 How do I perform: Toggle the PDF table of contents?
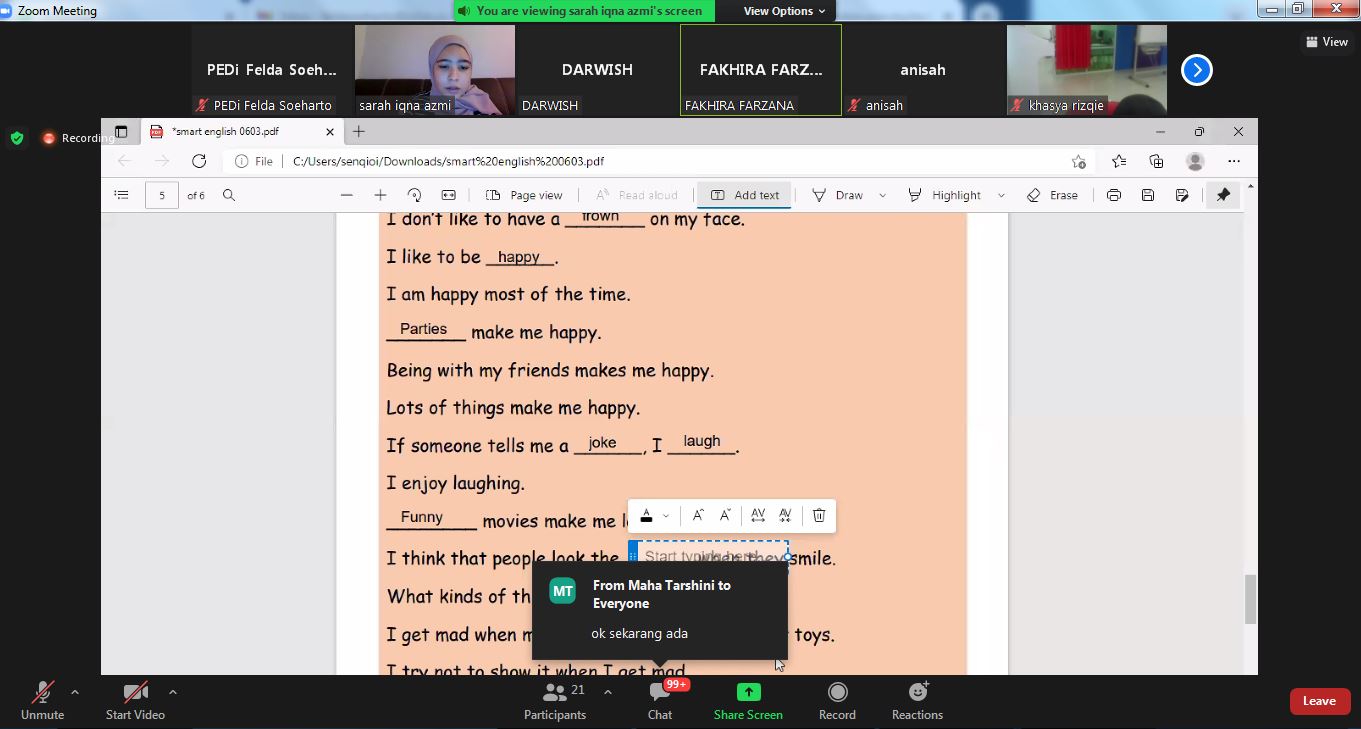[x=121, y=195]
